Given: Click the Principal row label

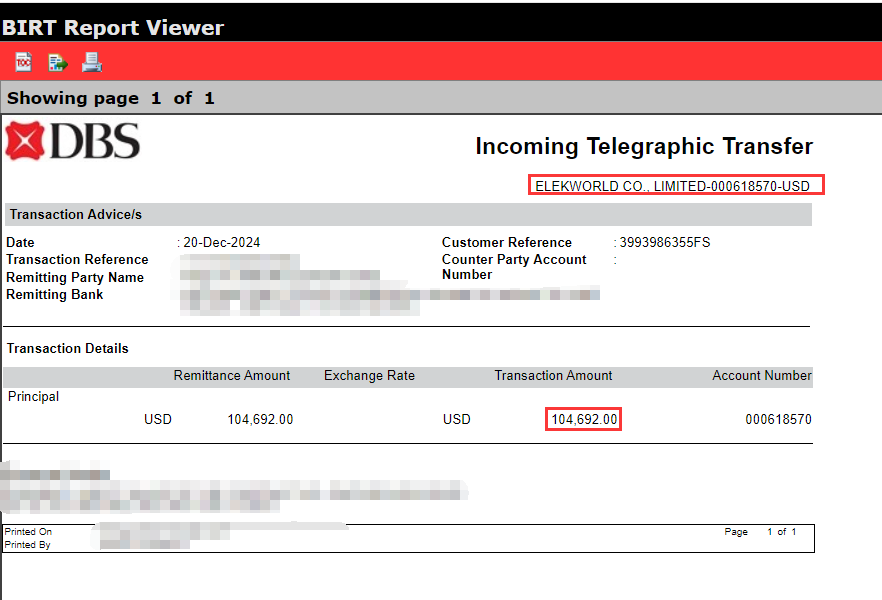Looking at the screenshot, I should click(33, 396).
